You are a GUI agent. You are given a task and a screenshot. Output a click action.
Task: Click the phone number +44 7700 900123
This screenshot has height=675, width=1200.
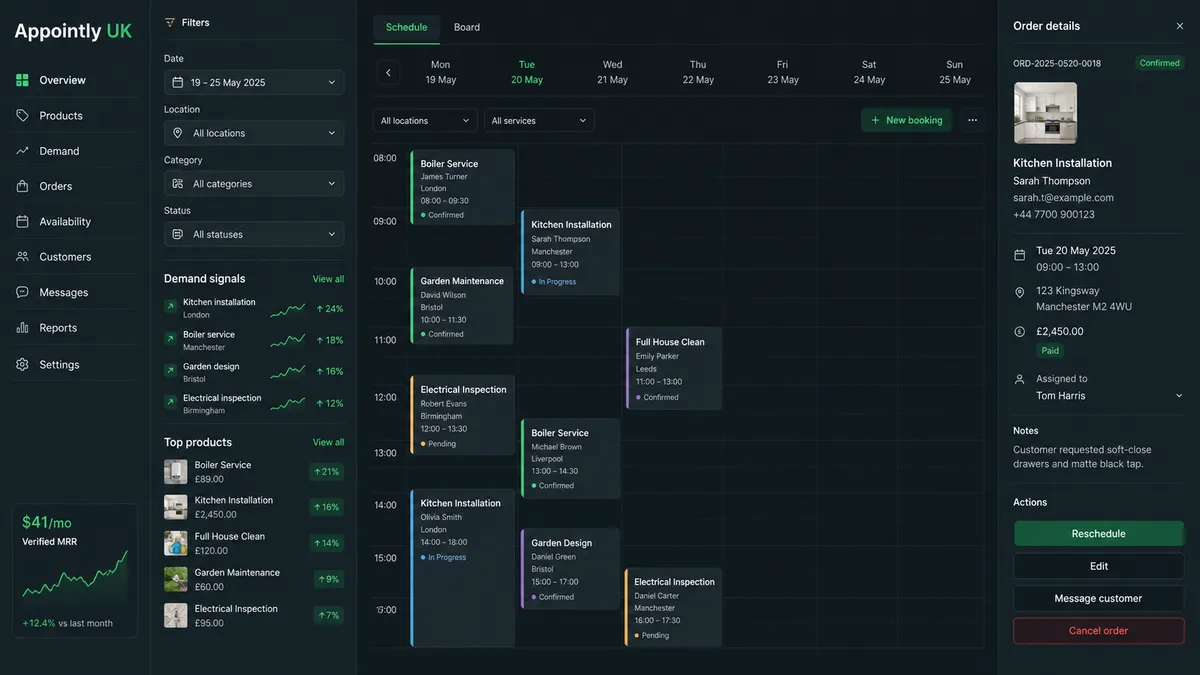click(1054, 214)
